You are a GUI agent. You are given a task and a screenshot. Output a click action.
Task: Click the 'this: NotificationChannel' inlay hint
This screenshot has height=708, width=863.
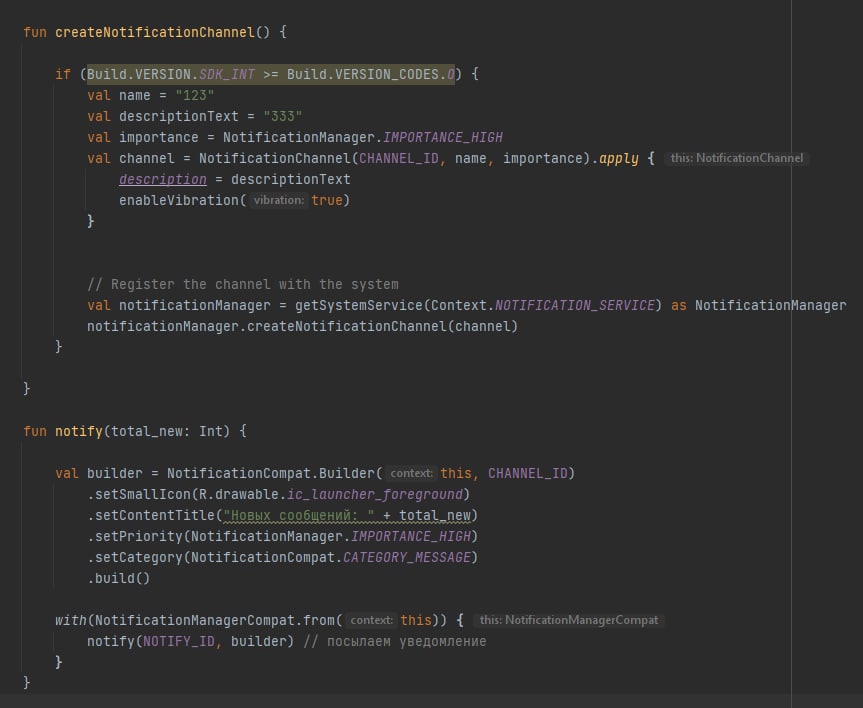(736, 158)
